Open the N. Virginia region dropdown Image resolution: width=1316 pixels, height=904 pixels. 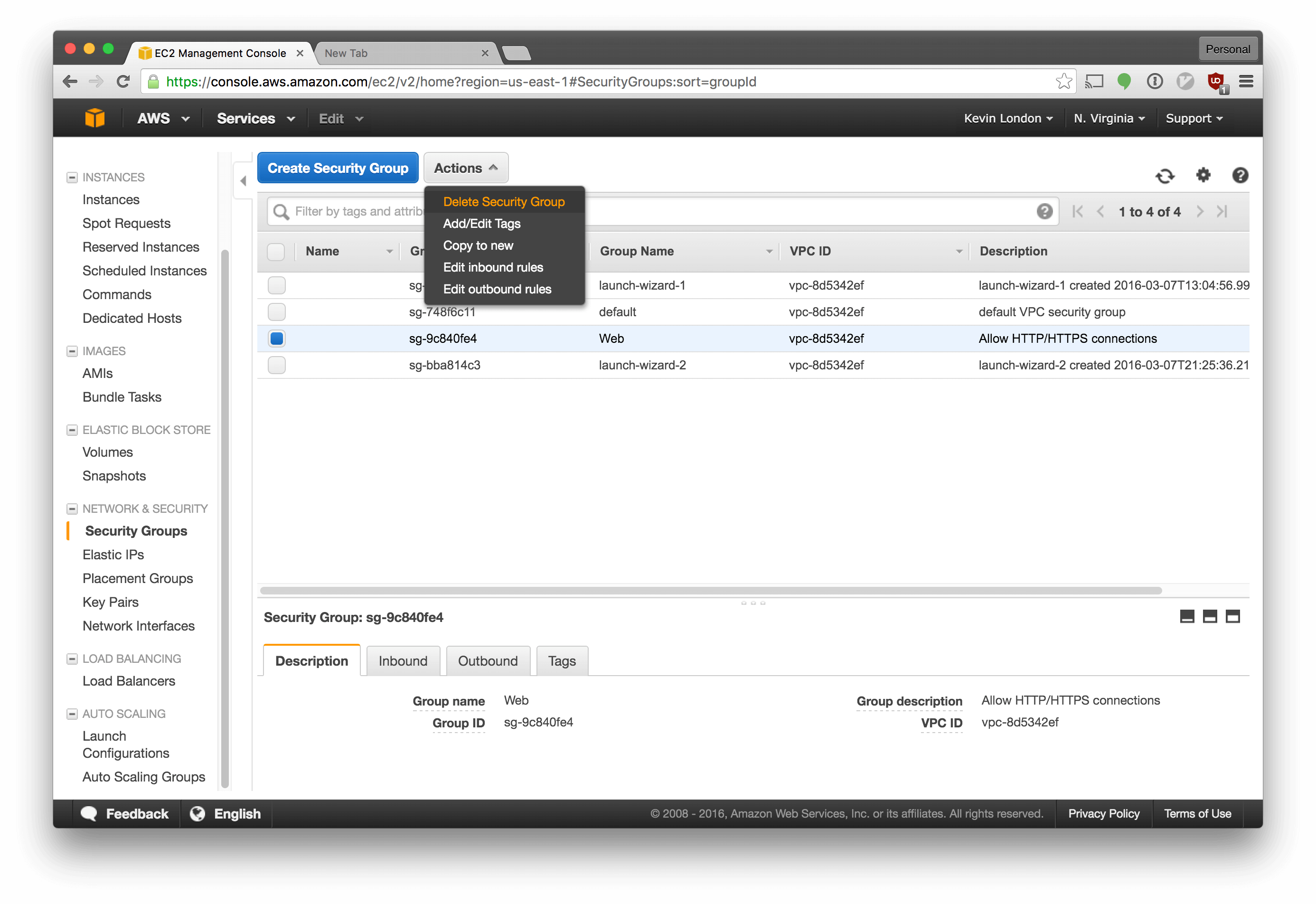click(1109, 118)
